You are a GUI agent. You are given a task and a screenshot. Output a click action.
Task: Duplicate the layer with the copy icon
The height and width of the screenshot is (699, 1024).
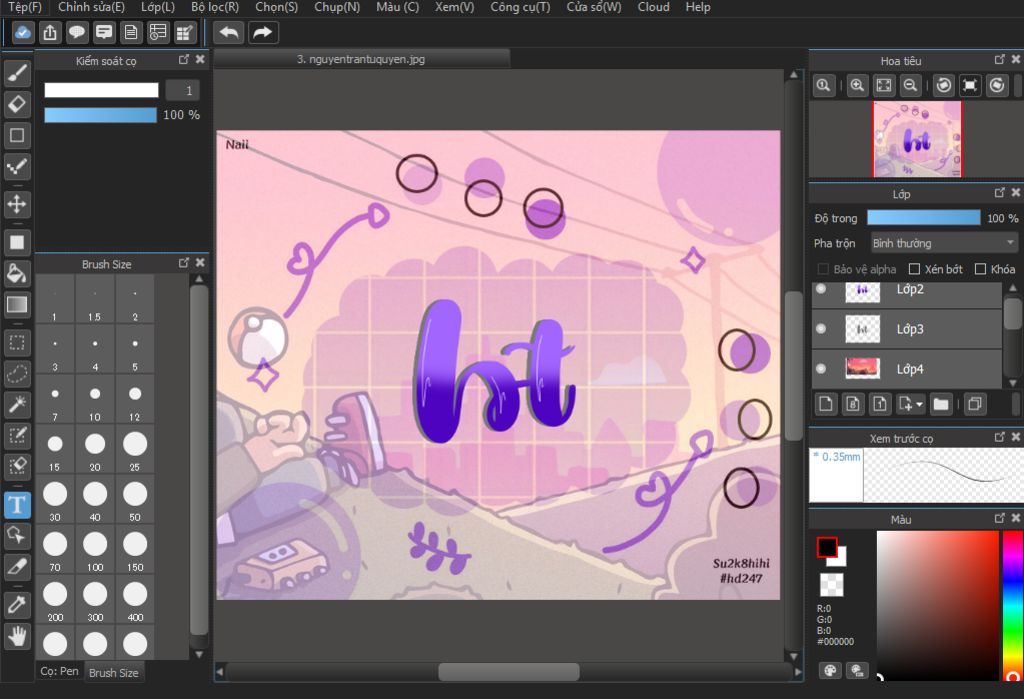[x=974, y=404]
